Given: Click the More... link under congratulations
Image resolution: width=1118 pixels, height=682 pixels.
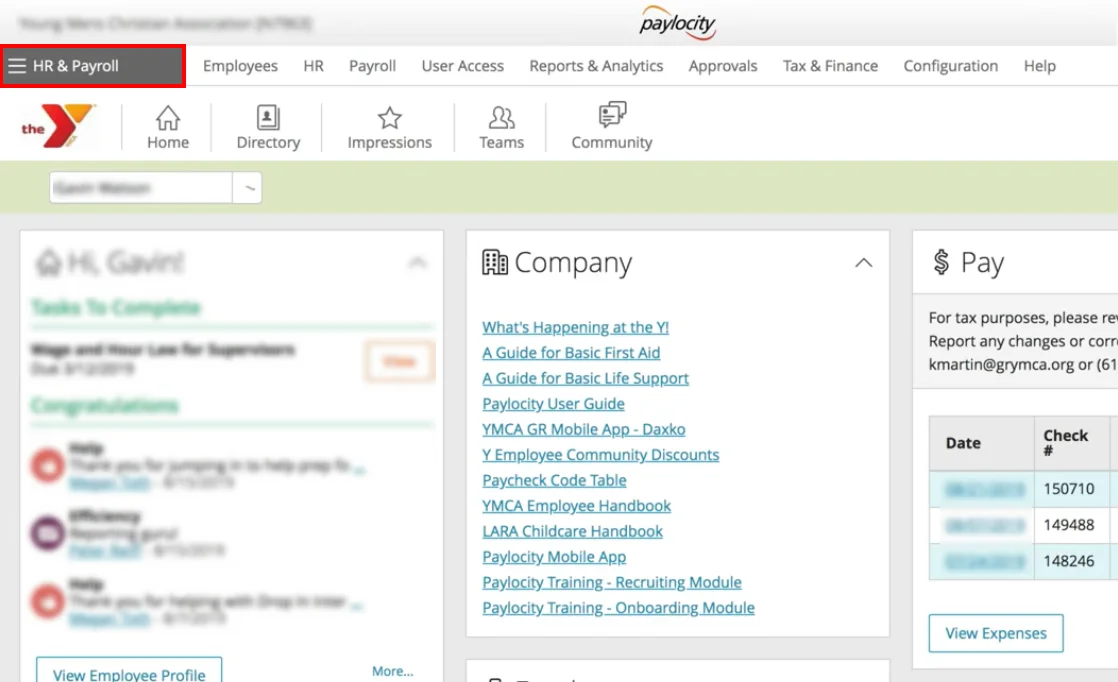Looking at the screenshot, I should pyautogui.click(x=392, y=671).
